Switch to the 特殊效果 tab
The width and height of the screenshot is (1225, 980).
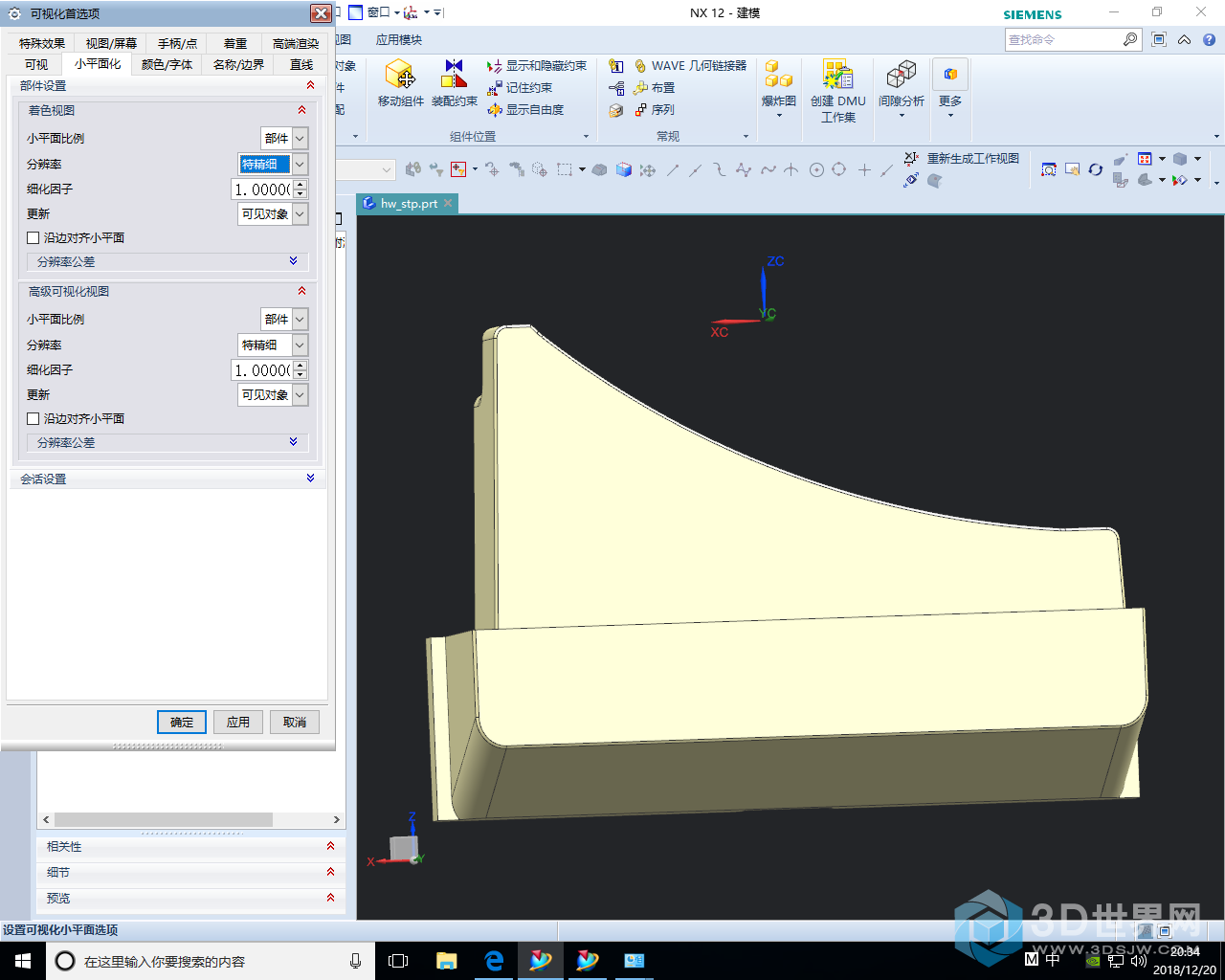[x=42, y=44]
